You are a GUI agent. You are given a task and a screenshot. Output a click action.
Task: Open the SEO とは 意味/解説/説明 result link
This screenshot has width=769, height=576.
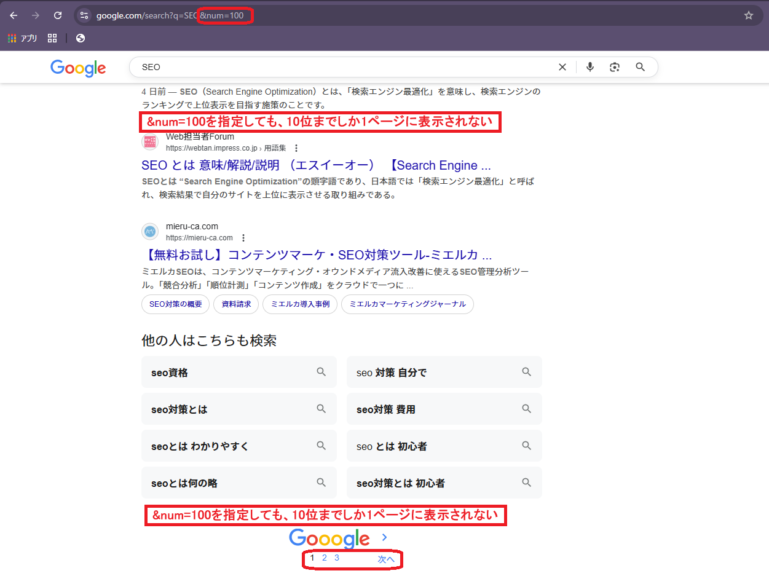(x=316, y=165)
